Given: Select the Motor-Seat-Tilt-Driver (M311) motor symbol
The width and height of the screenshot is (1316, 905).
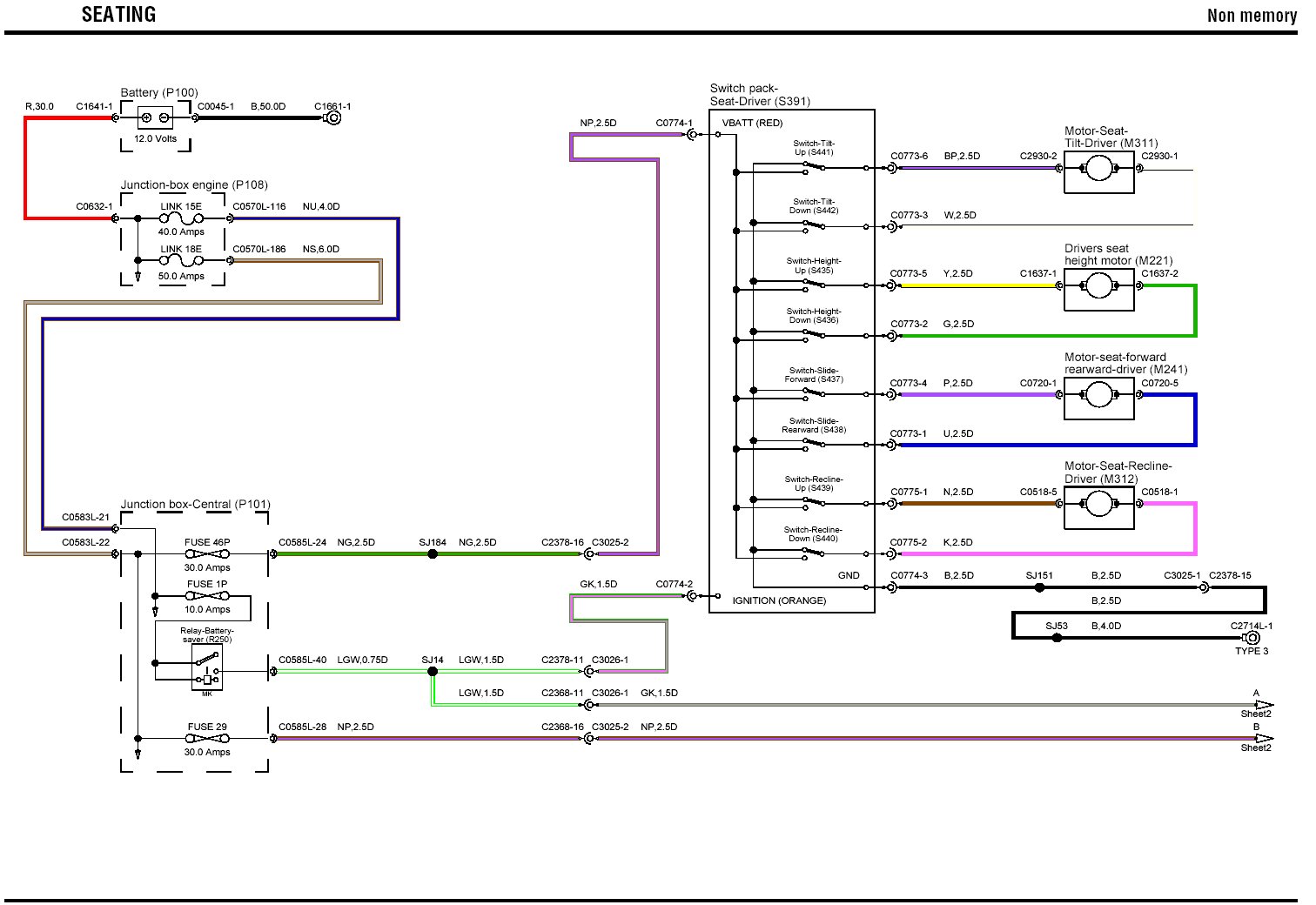Looking at the screenshot, I should [x=1098, y=169].
